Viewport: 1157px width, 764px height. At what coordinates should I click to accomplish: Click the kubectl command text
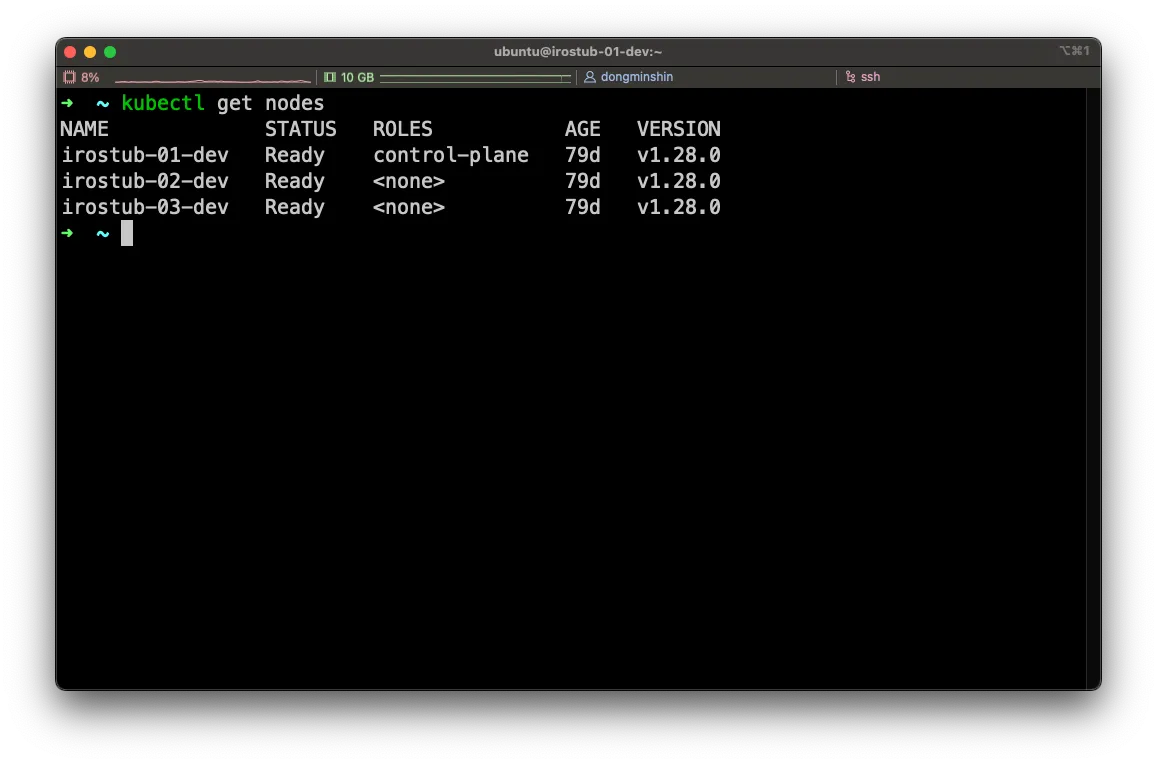point(163,103)
